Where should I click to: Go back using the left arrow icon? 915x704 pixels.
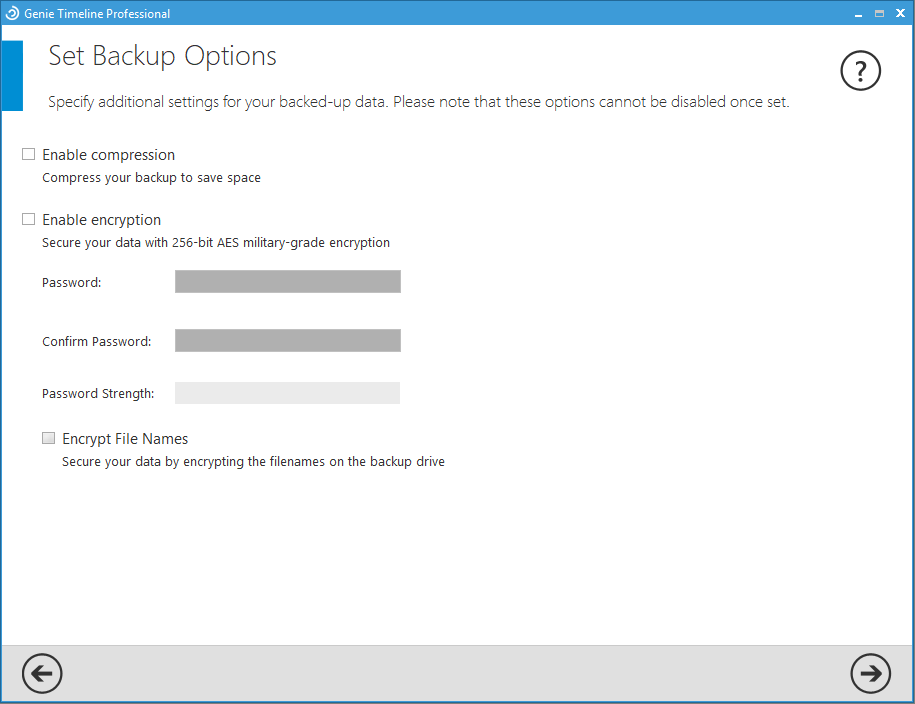coord(42,674)
